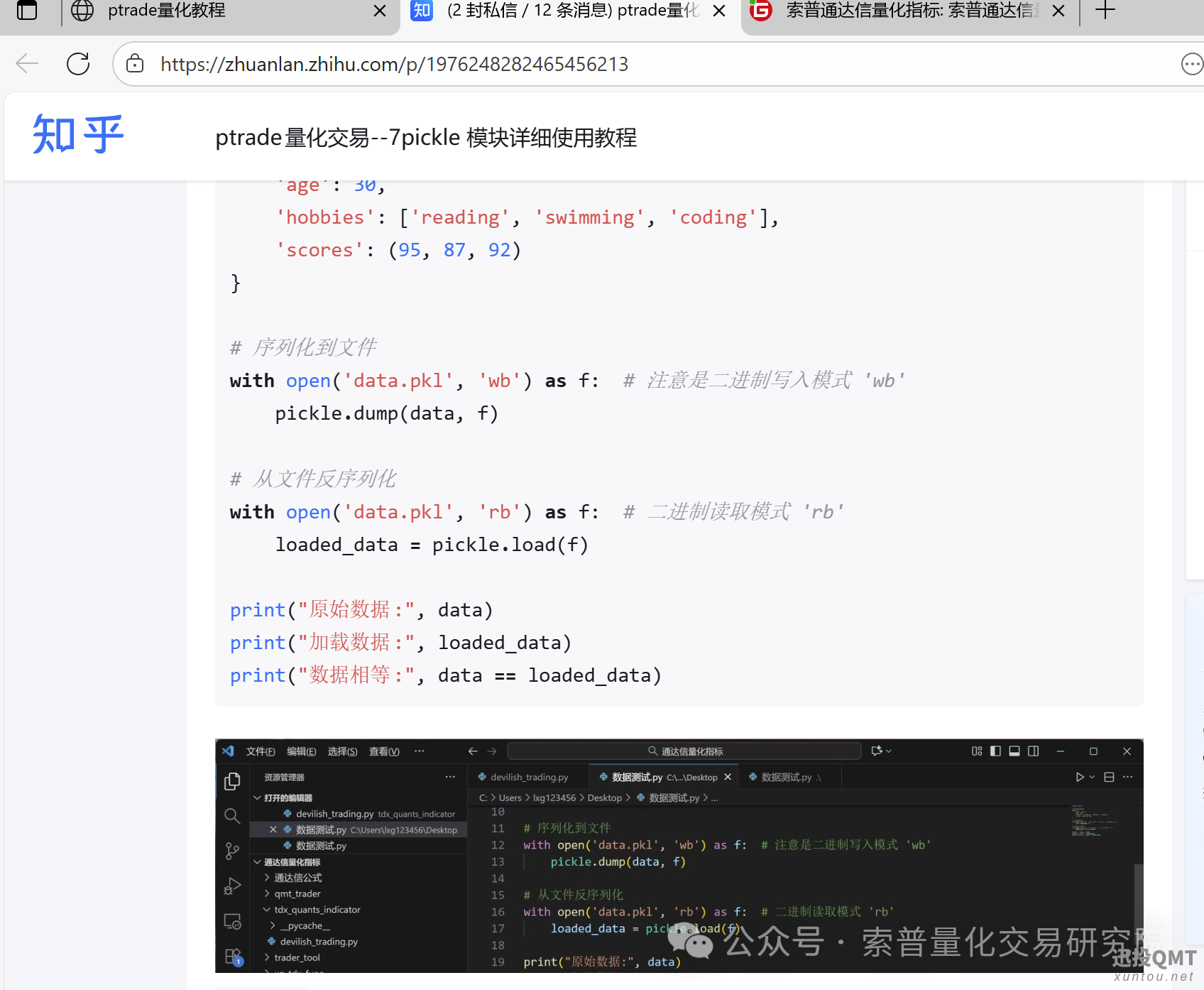Open the customize layout icon
Viewport: 1204px width, 990px height.
(x=978, y=751)
